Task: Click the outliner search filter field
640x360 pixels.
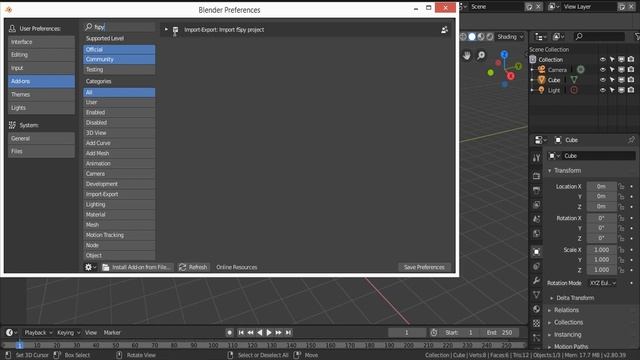Action: click(x=599, y=37)
